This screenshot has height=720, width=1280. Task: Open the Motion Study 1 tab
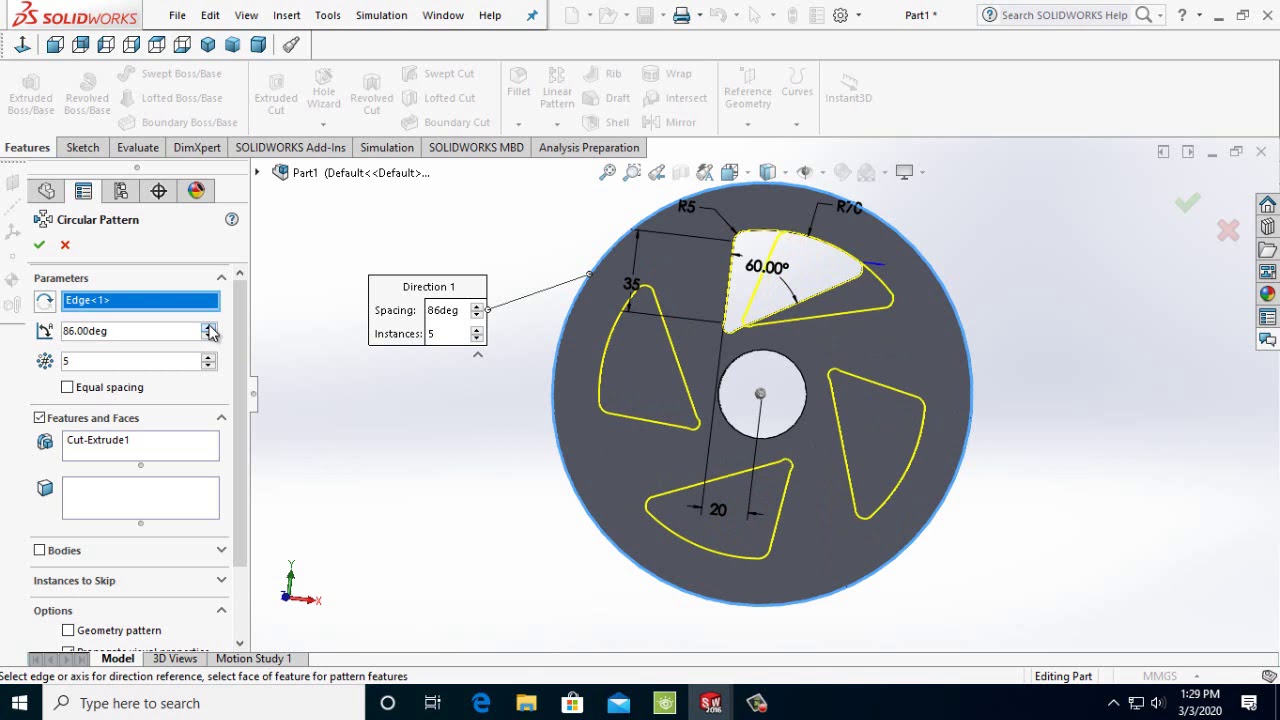pyautogui.click(x=254, y=658)
